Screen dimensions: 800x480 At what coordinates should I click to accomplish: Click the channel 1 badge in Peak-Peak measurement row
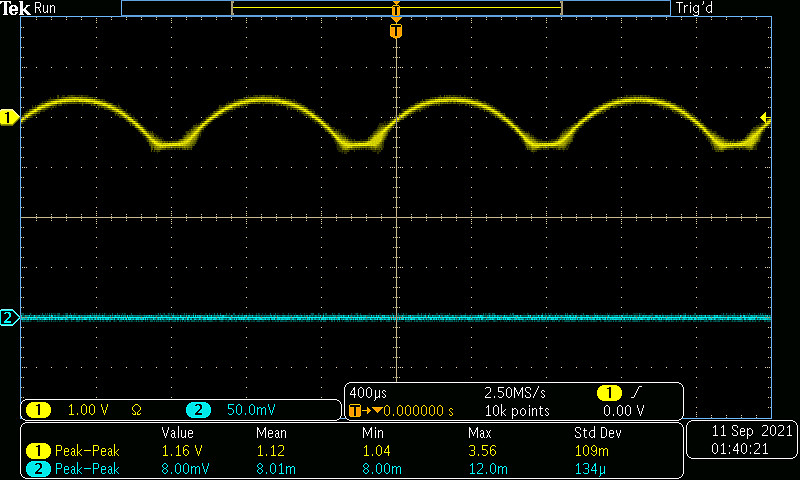pos(38,451)
